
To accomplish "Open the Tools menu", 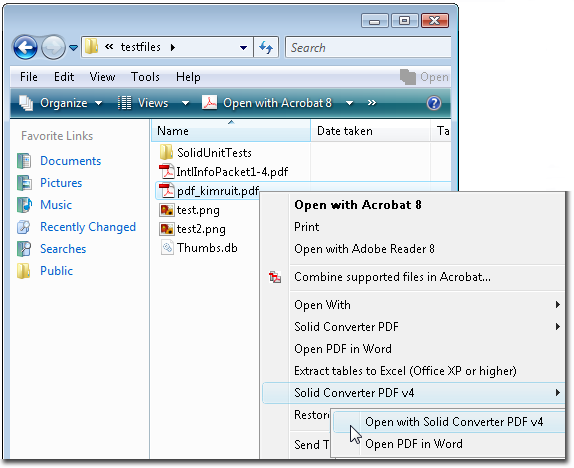I will tap(145, 77).
